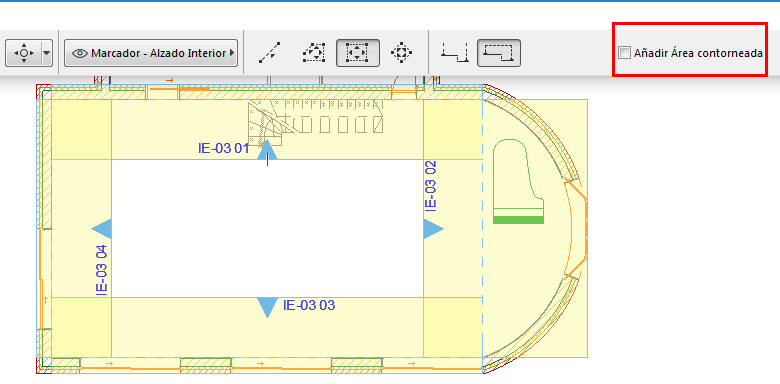This screenshot has height=384, width=780.
Task: Click the IE-03 03 elevation label
Action: [309, 305]
